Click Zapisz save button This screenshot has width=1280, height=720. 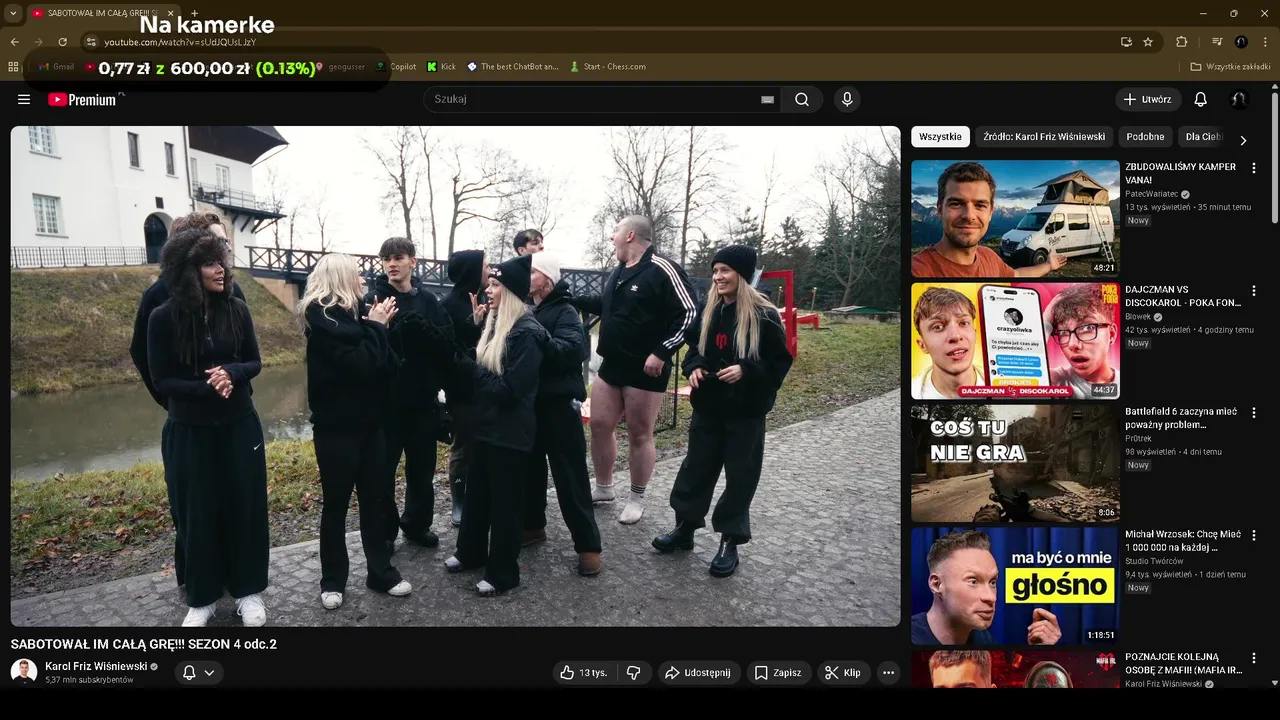point(778,673)
